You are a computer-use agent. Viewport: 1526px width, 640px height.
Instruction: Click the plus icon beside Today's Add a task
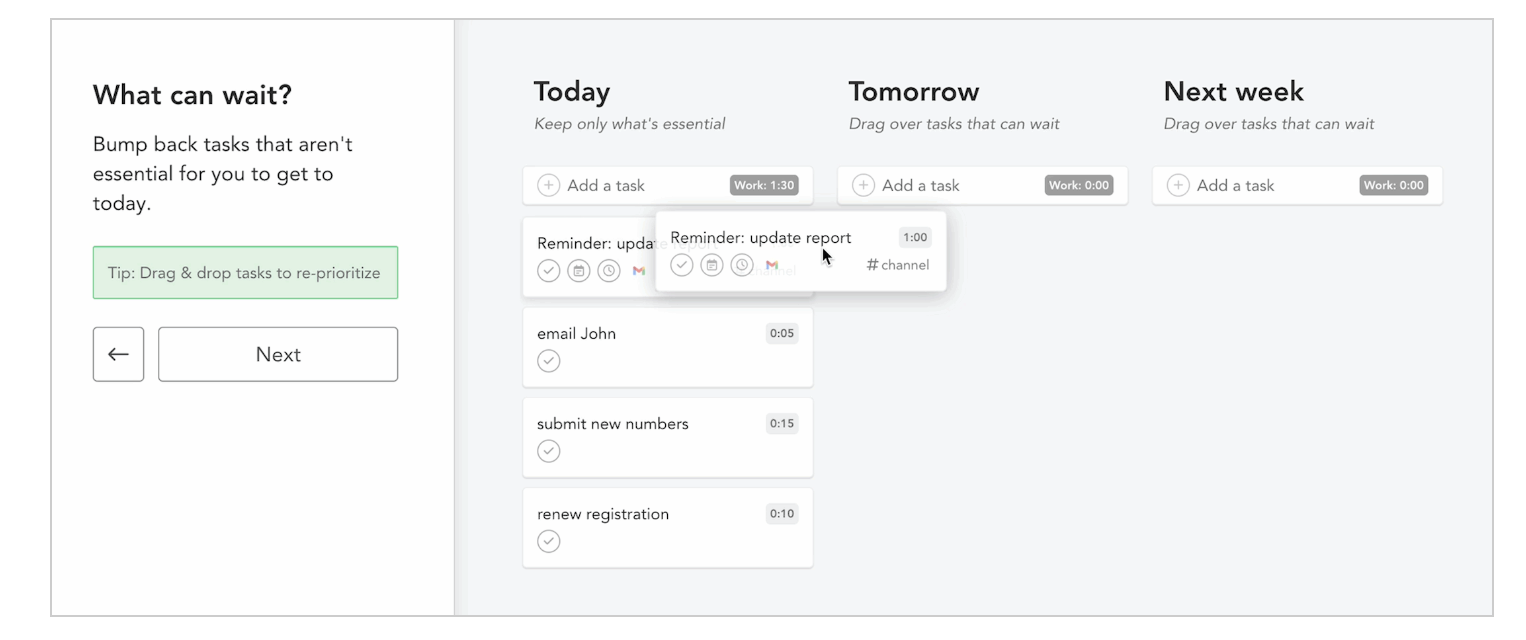point(548,185)
